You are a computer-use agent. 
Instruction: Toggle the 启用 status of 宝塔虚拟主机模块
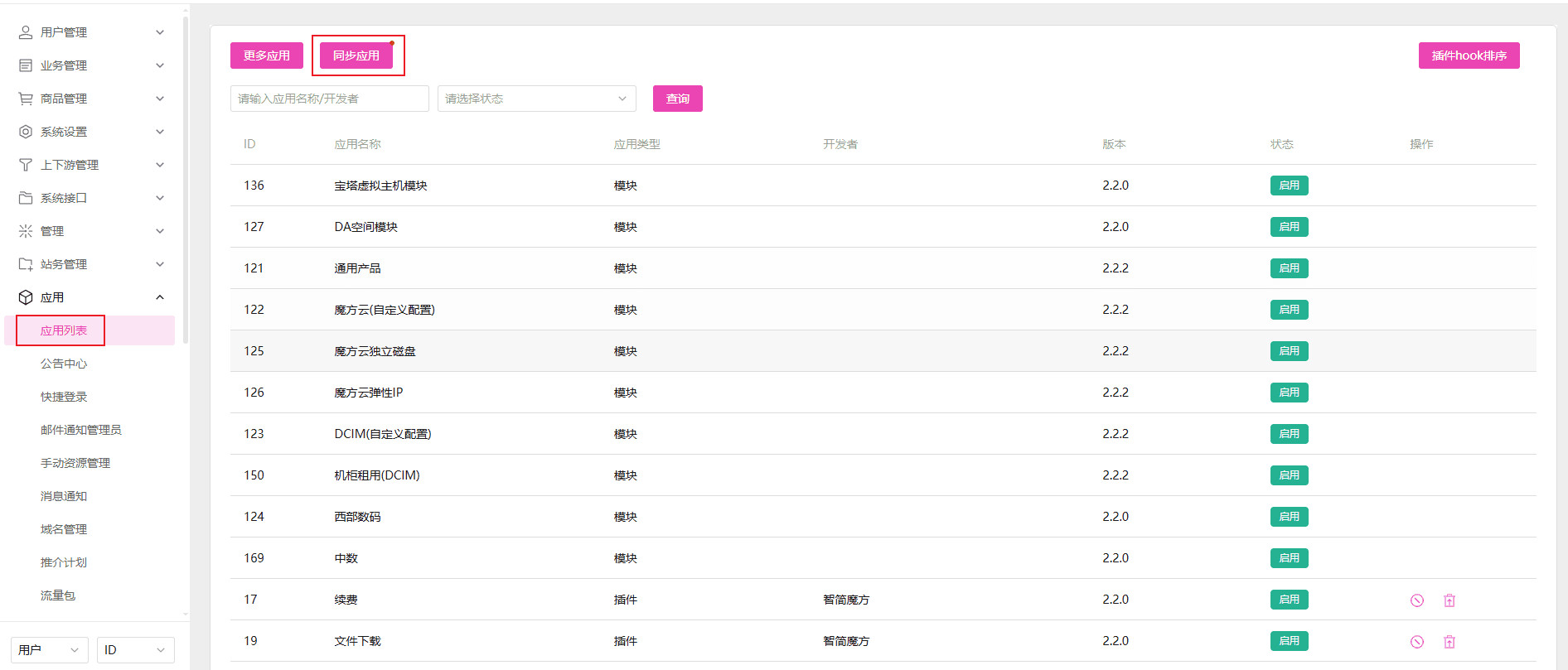[x=1289, y=186]
